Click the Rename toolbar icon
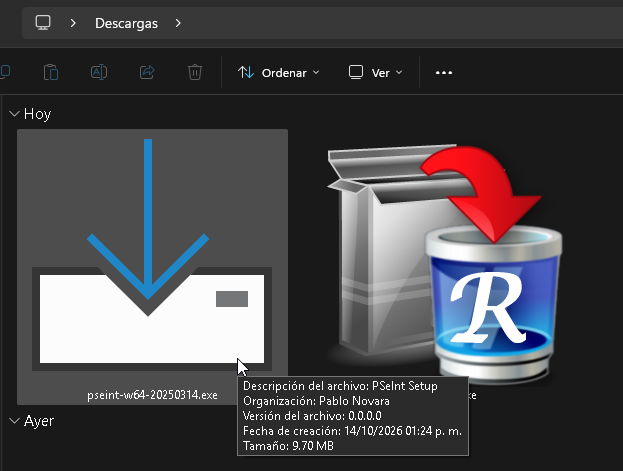Image resolution: width=623 pixels, height=471 pixels. (99, 72)
